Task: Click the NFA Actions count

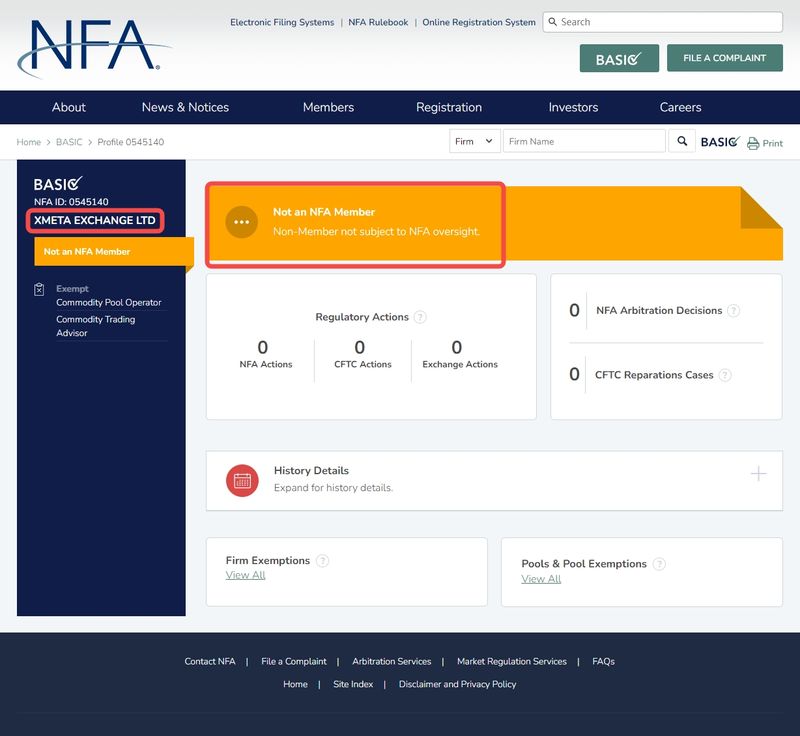Action: coord(263,347)
